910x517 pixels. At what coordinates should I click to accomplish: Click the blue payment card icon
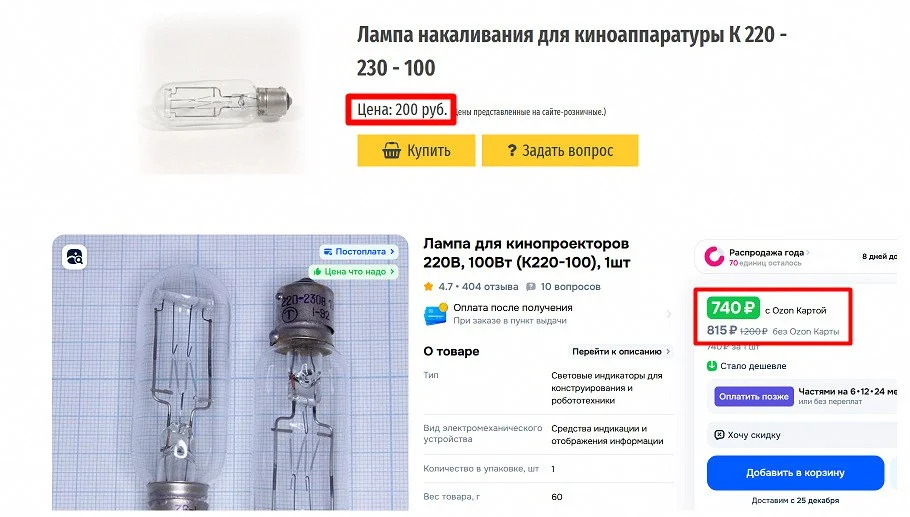(436, 314)
